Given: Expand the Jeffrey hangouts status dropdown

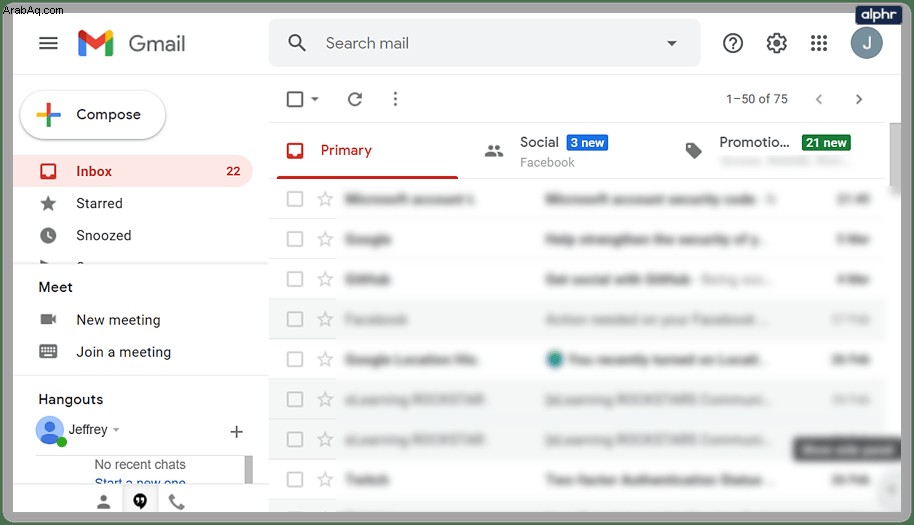Looking at the screenshot, I should click(116, 430).
